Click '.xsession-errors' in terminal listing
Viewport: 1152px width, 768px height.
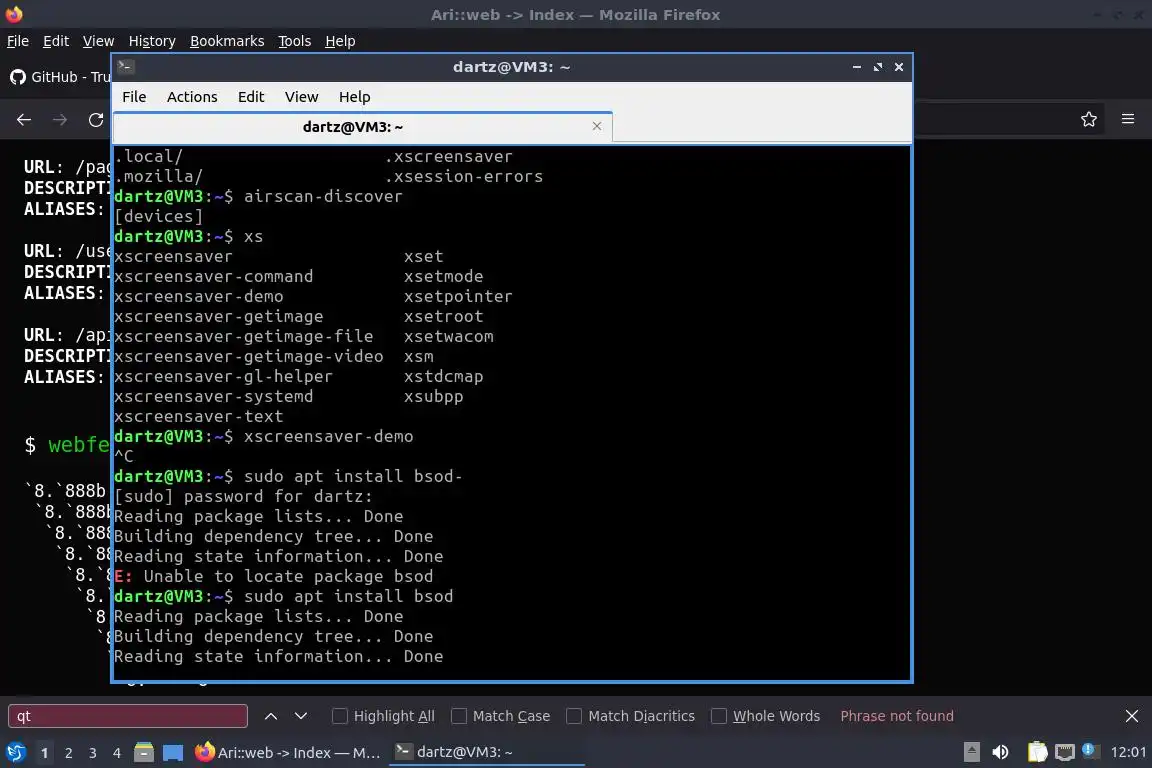[464, 176]
